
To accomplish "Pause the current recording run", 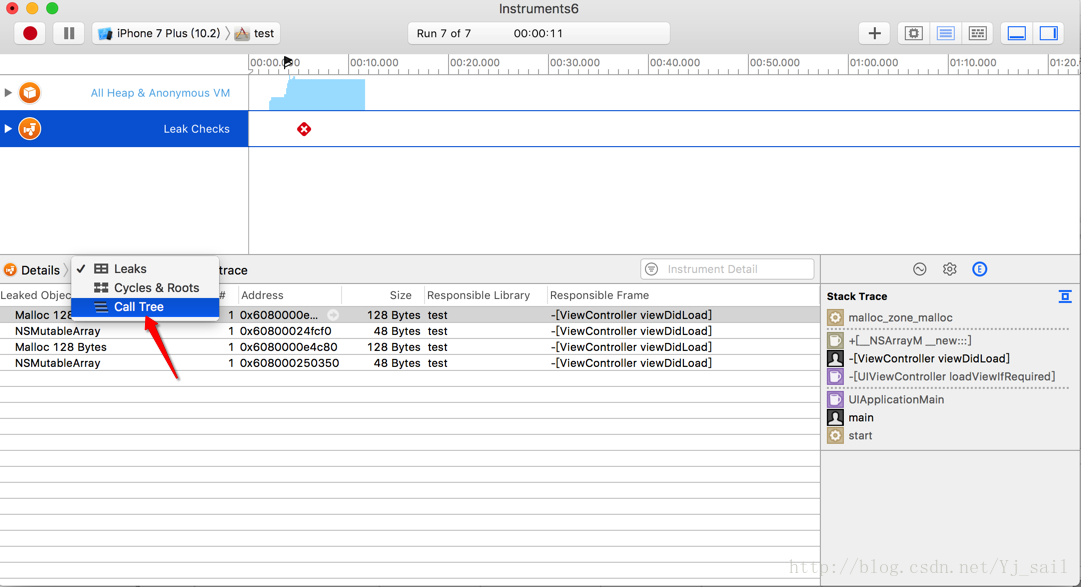I will point(69,33).
